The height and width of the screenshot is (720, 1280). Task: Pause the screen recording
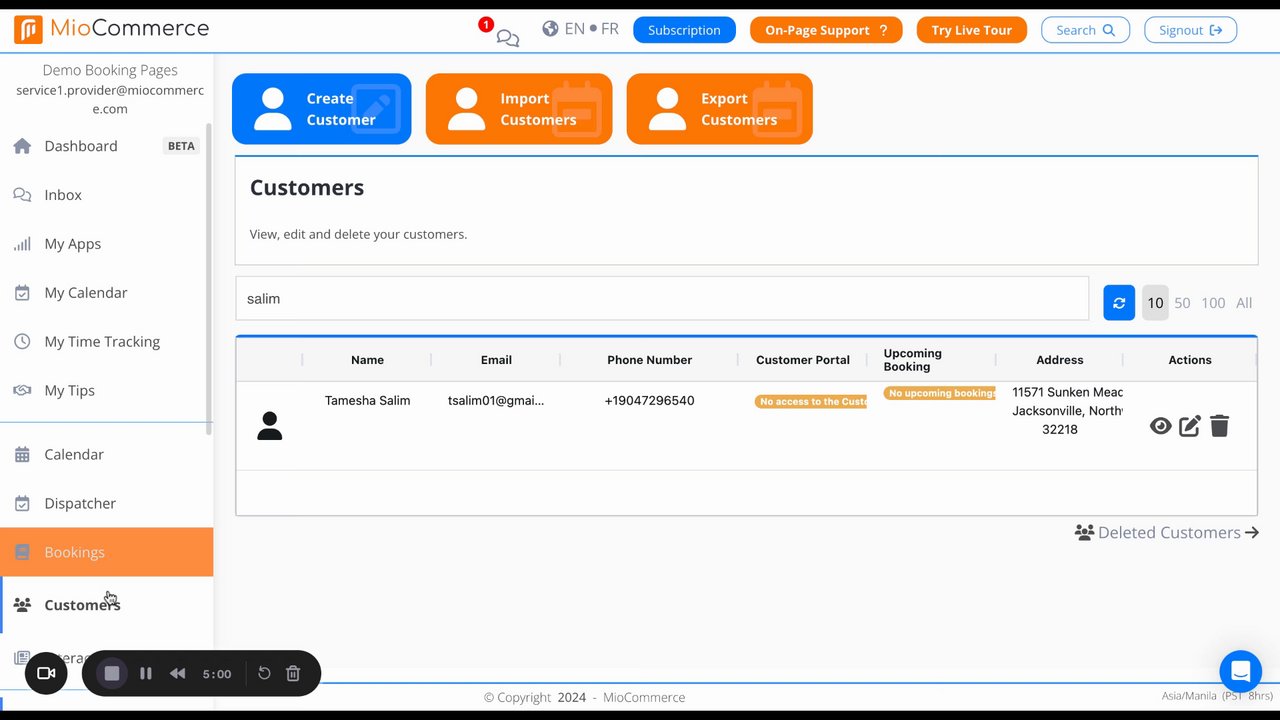tap(146, 673)
